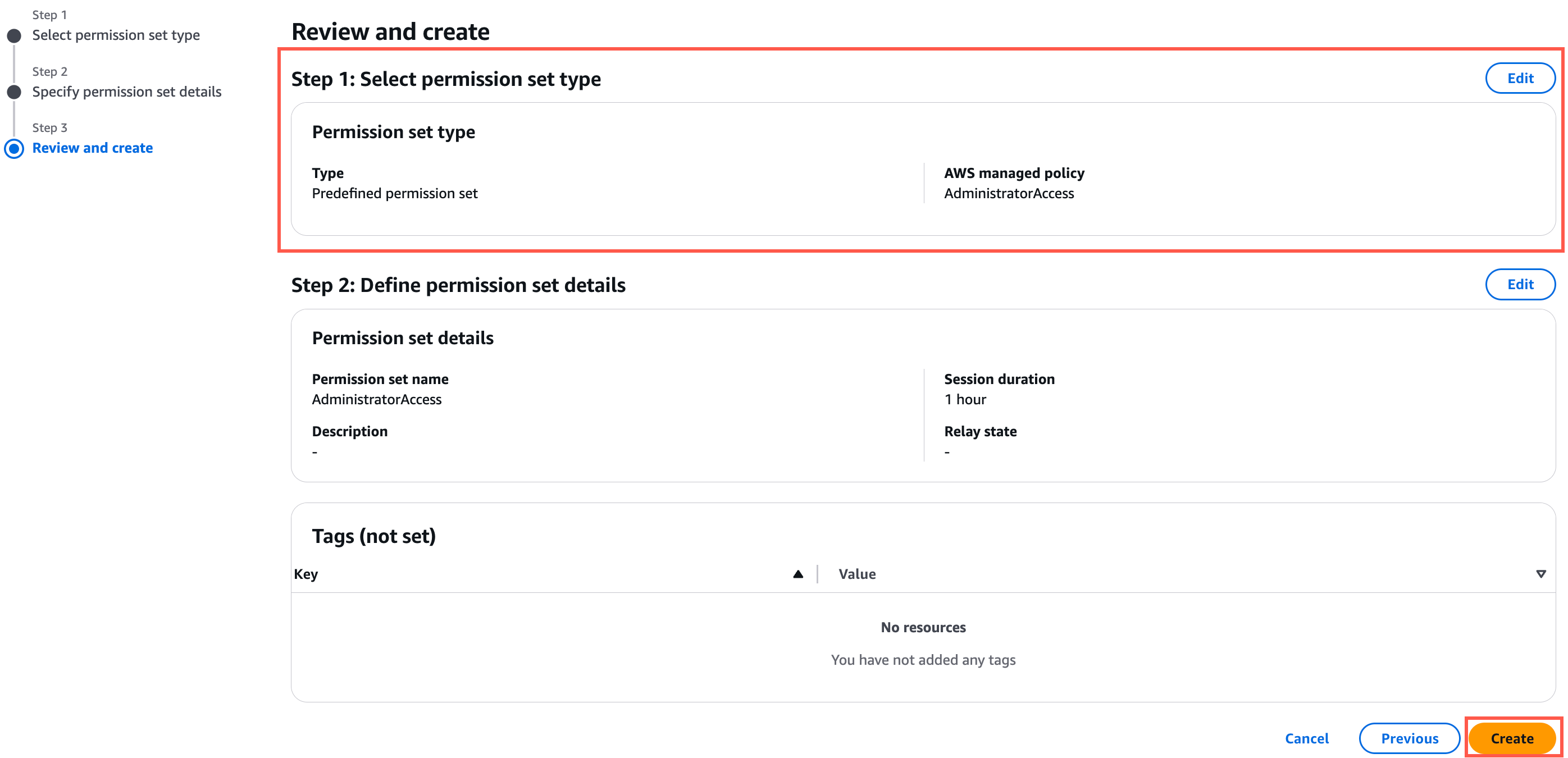Select AdministratorAccess under Permission set name

point(377,399)
